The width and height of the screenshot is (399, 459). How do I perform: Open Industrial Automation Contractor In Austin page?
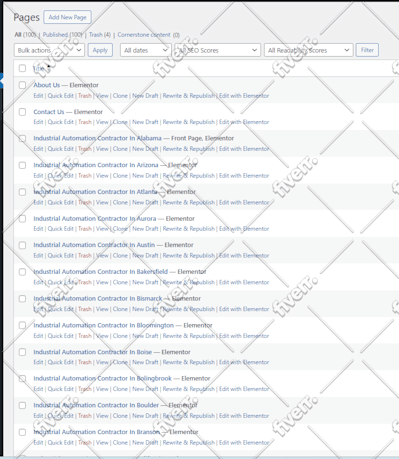94,245
